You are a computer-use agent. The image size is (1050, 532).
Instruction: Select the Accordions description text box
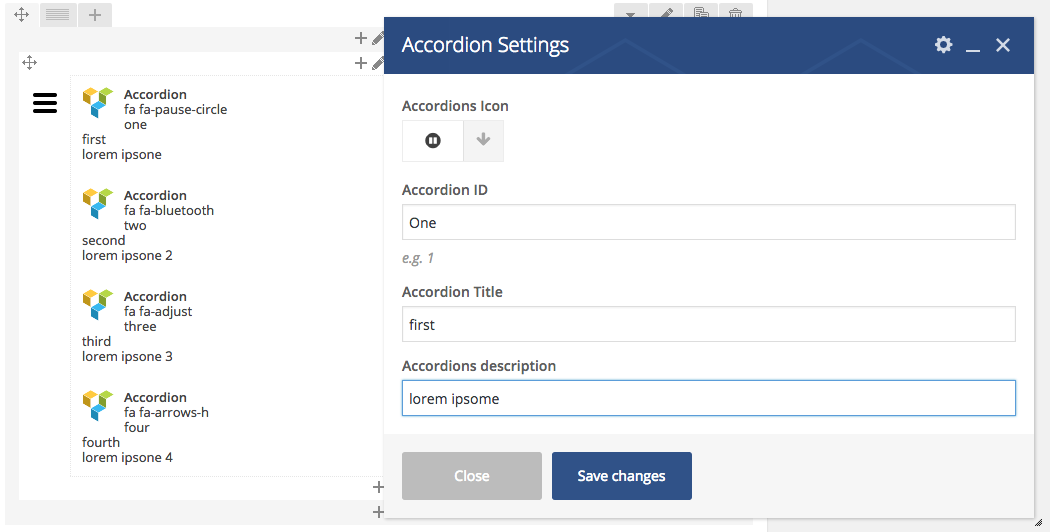708,398
